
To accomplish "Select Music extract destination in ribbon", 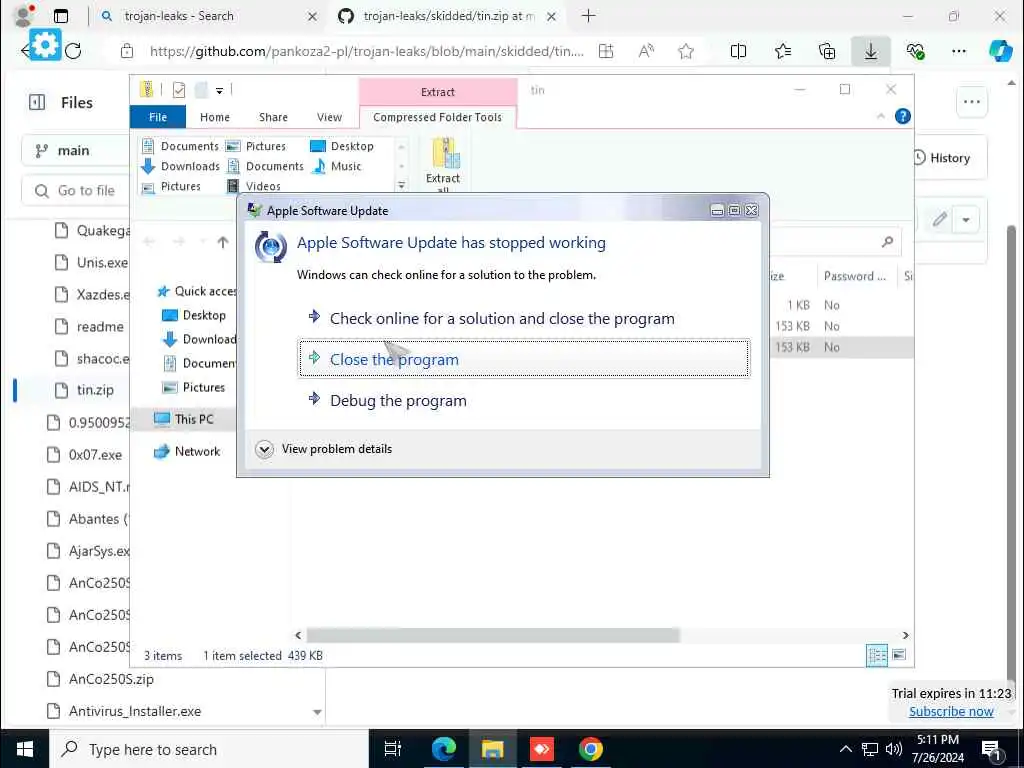I will (x=337, y=166).
